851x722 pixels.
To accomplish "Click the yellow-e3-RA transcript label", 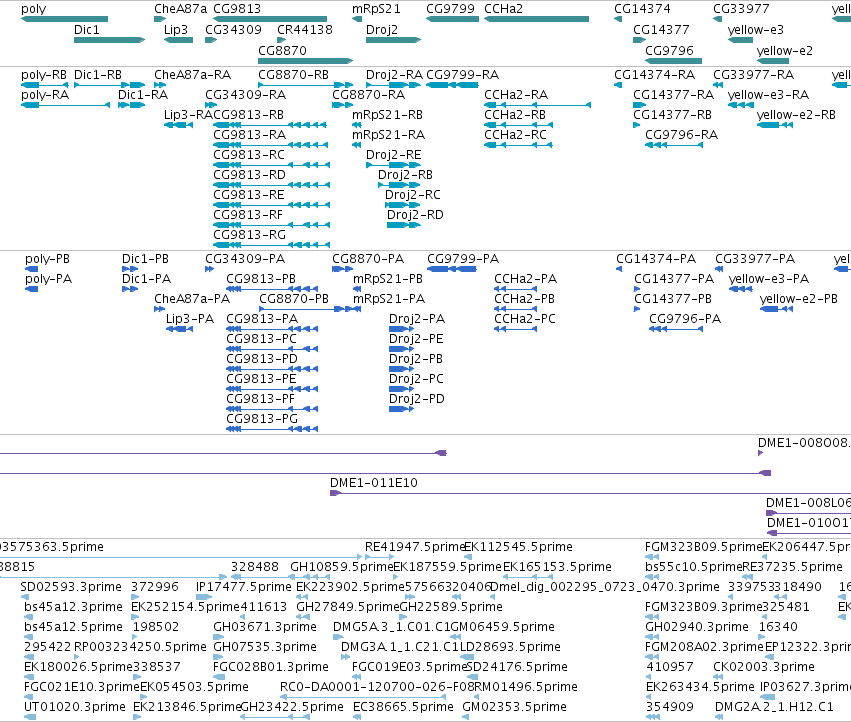I will 769,94.
